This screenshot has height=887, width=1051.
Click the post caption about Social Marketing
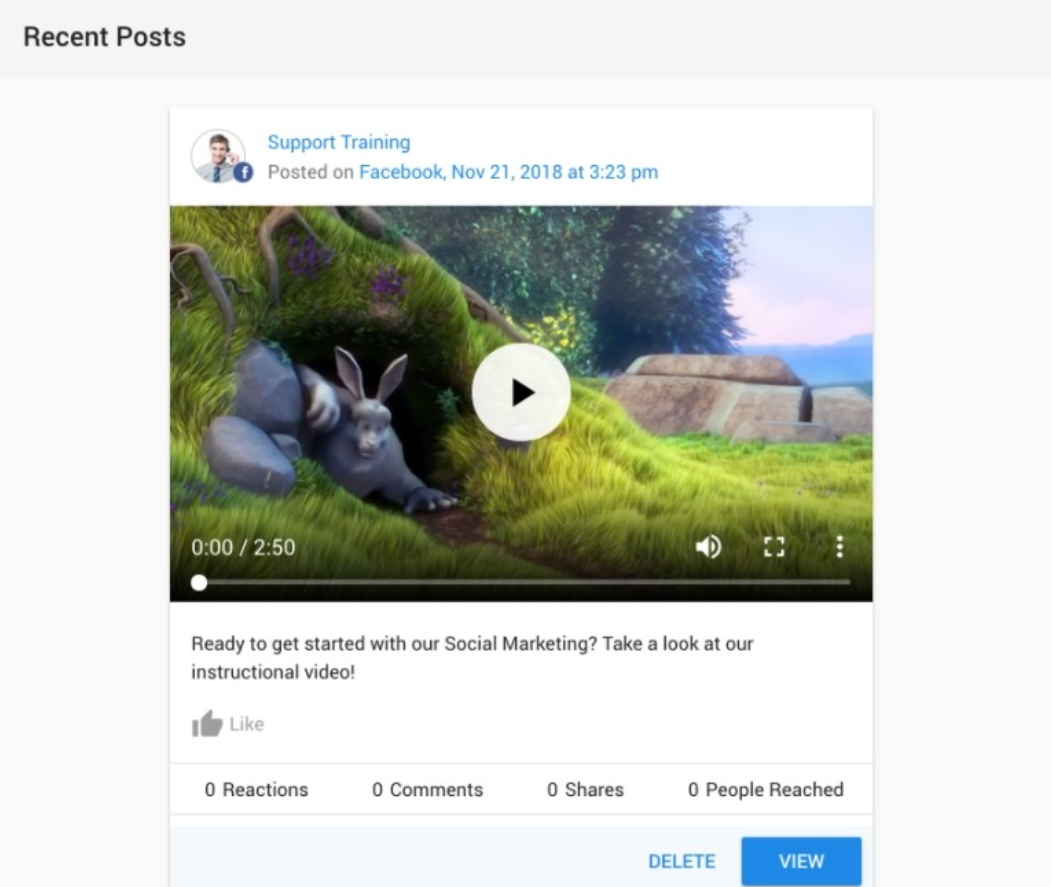(x=471, y=657)
